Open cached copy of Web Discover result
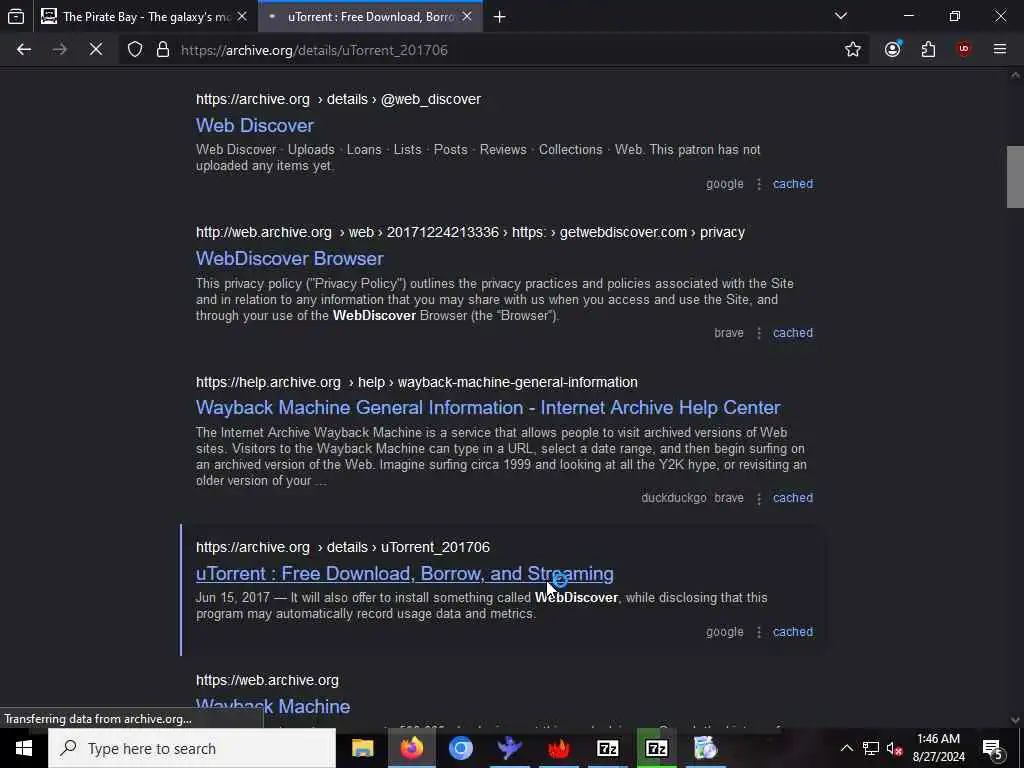Image resolution: width=1024 pixels, height=768 pixels. click(793, 184)
